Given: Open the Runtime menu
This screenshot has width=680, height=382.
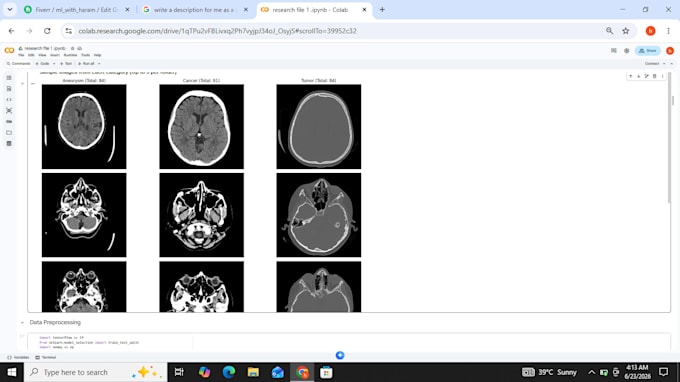Looking at the screenshot, I should click(x=70, y=55).
